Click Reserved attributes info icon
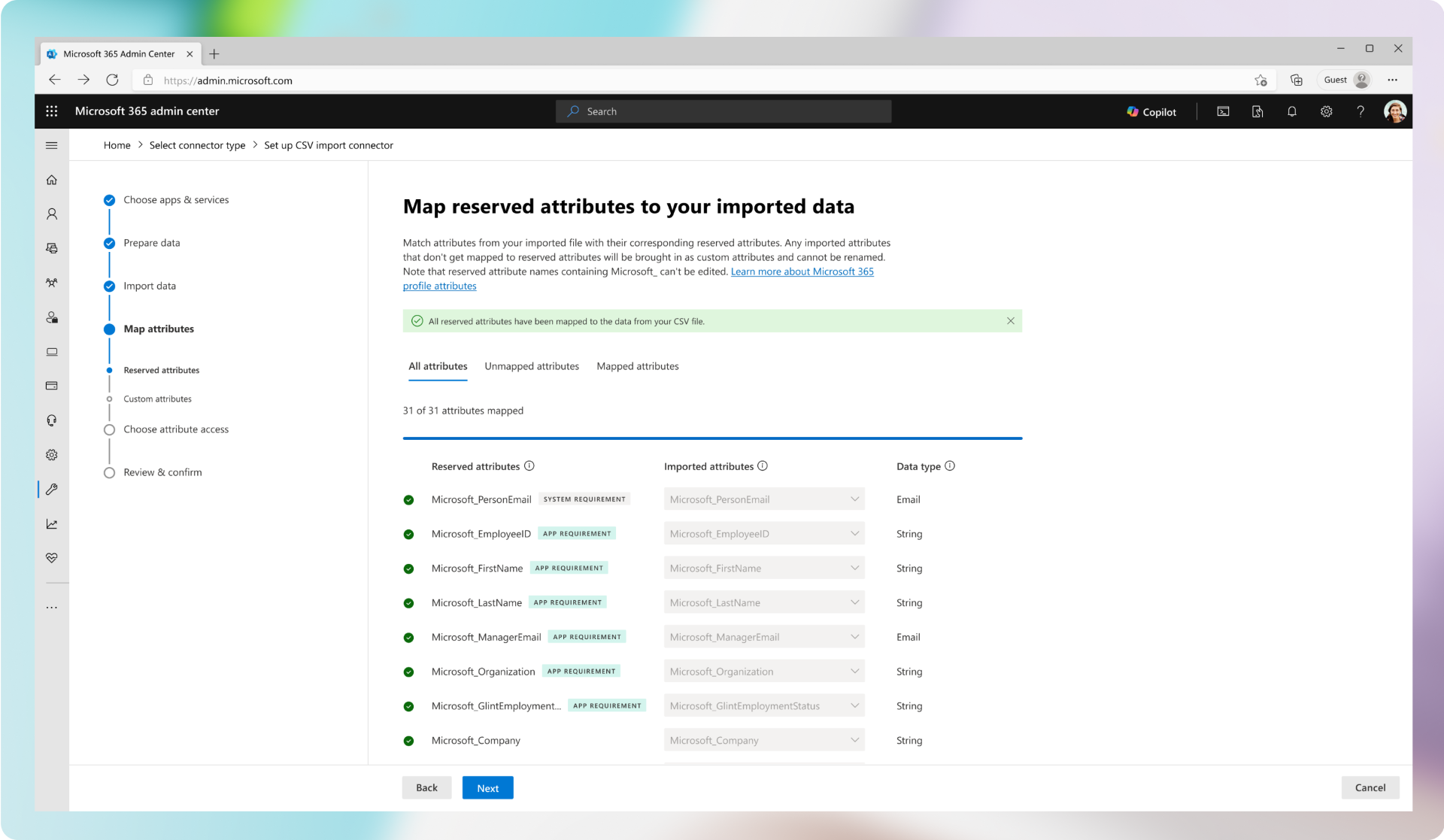The image size is (1444, 840). coord(529,466)
